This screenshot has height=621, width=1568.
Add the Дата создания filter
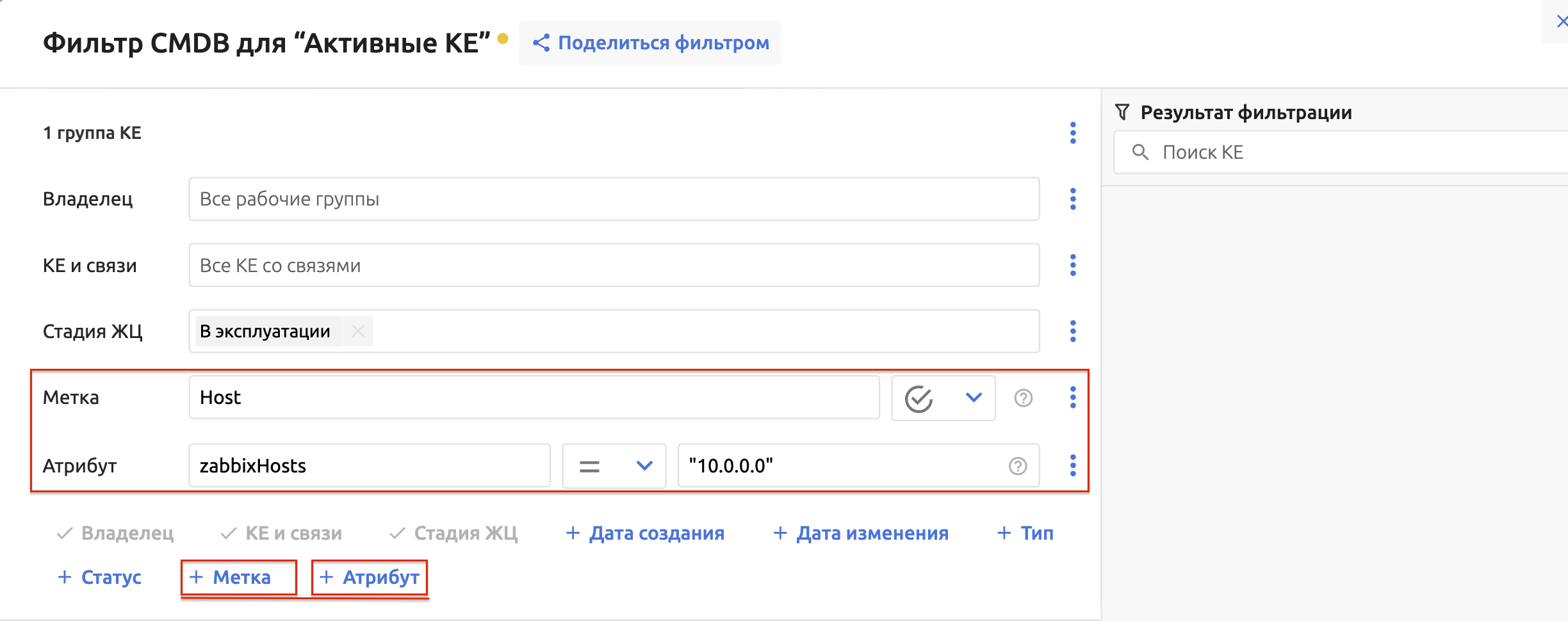pos(645,533)
